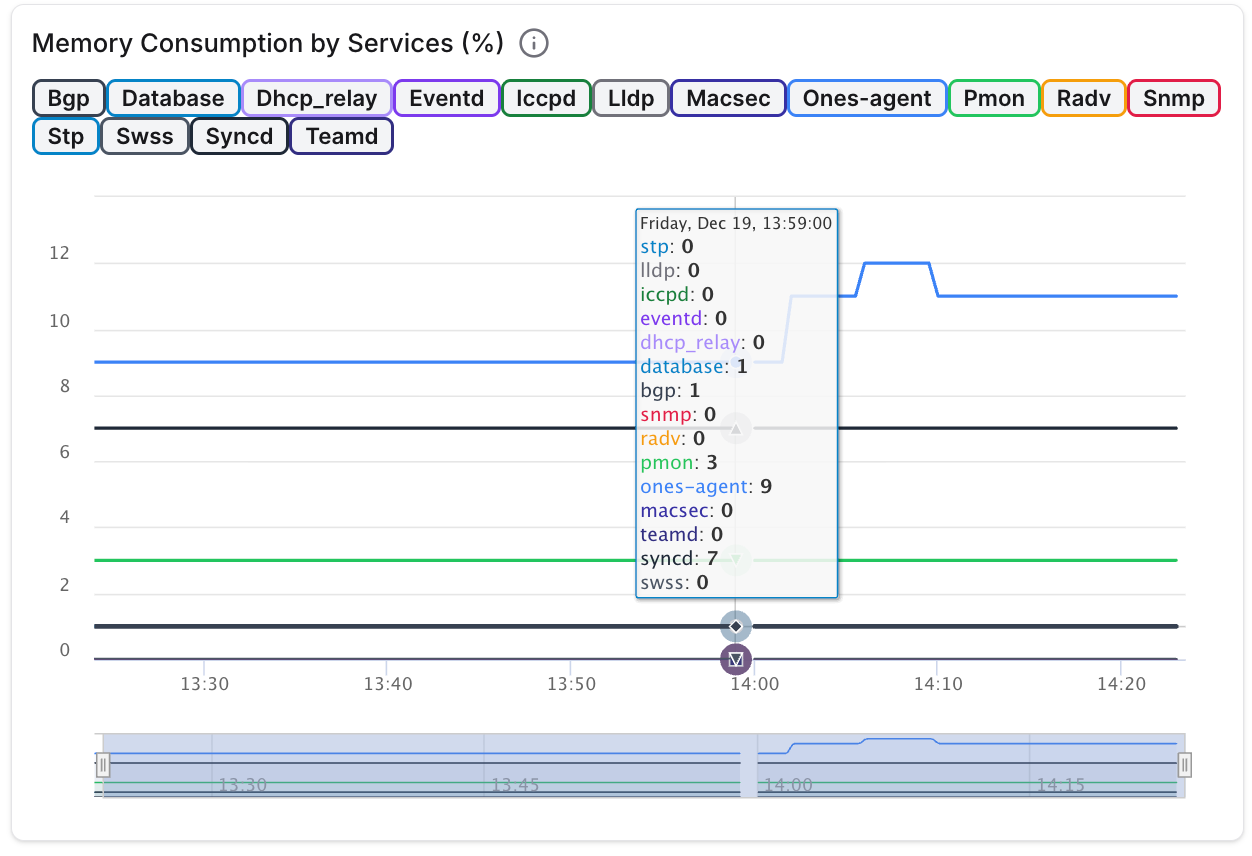Click the info icon beside chart title
Viewport: 1252px width, 856px height.
[535, 44]
